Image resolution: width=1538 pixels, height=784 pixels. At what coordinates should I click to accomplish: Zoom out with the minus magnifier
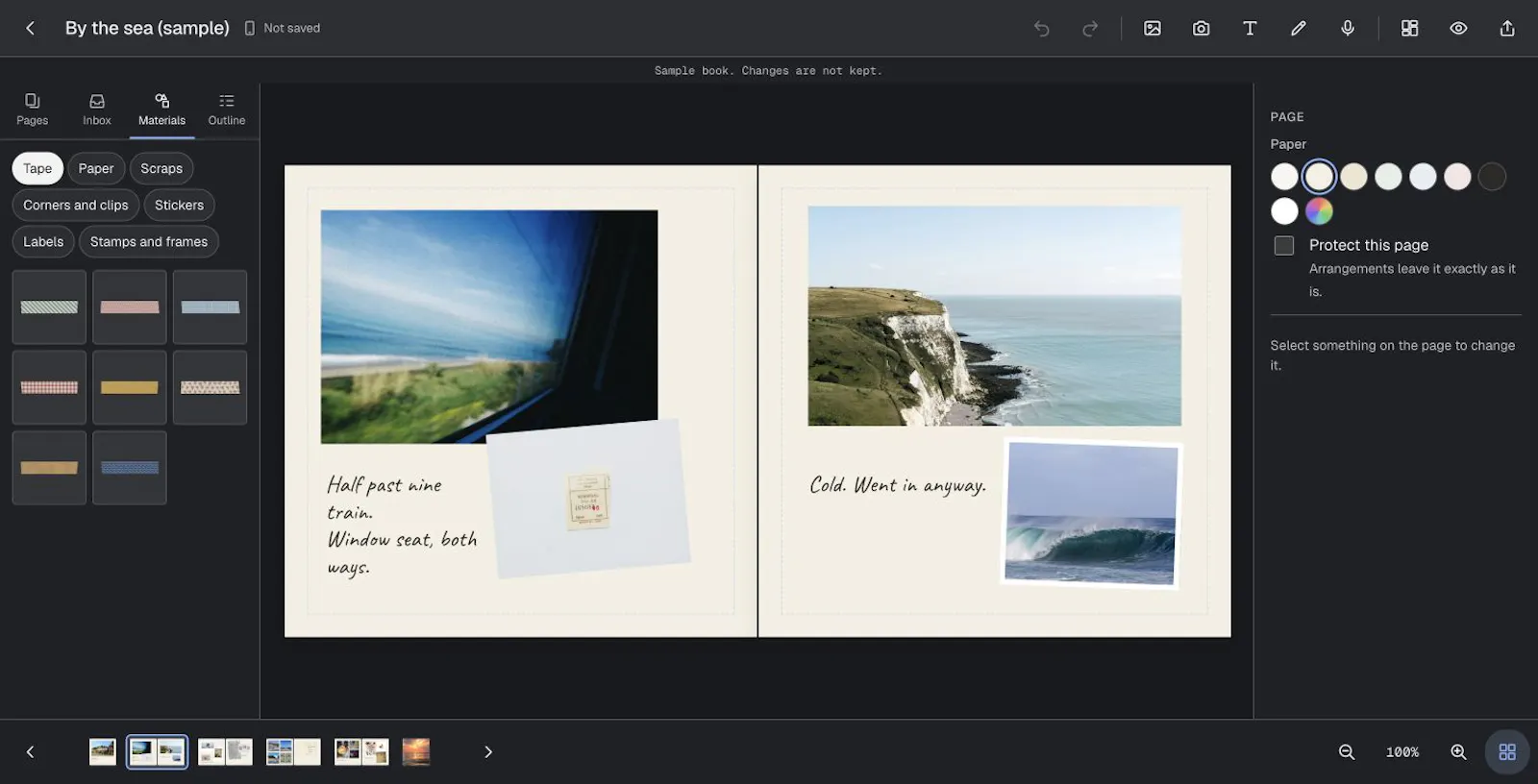(x=1347, y=752)
